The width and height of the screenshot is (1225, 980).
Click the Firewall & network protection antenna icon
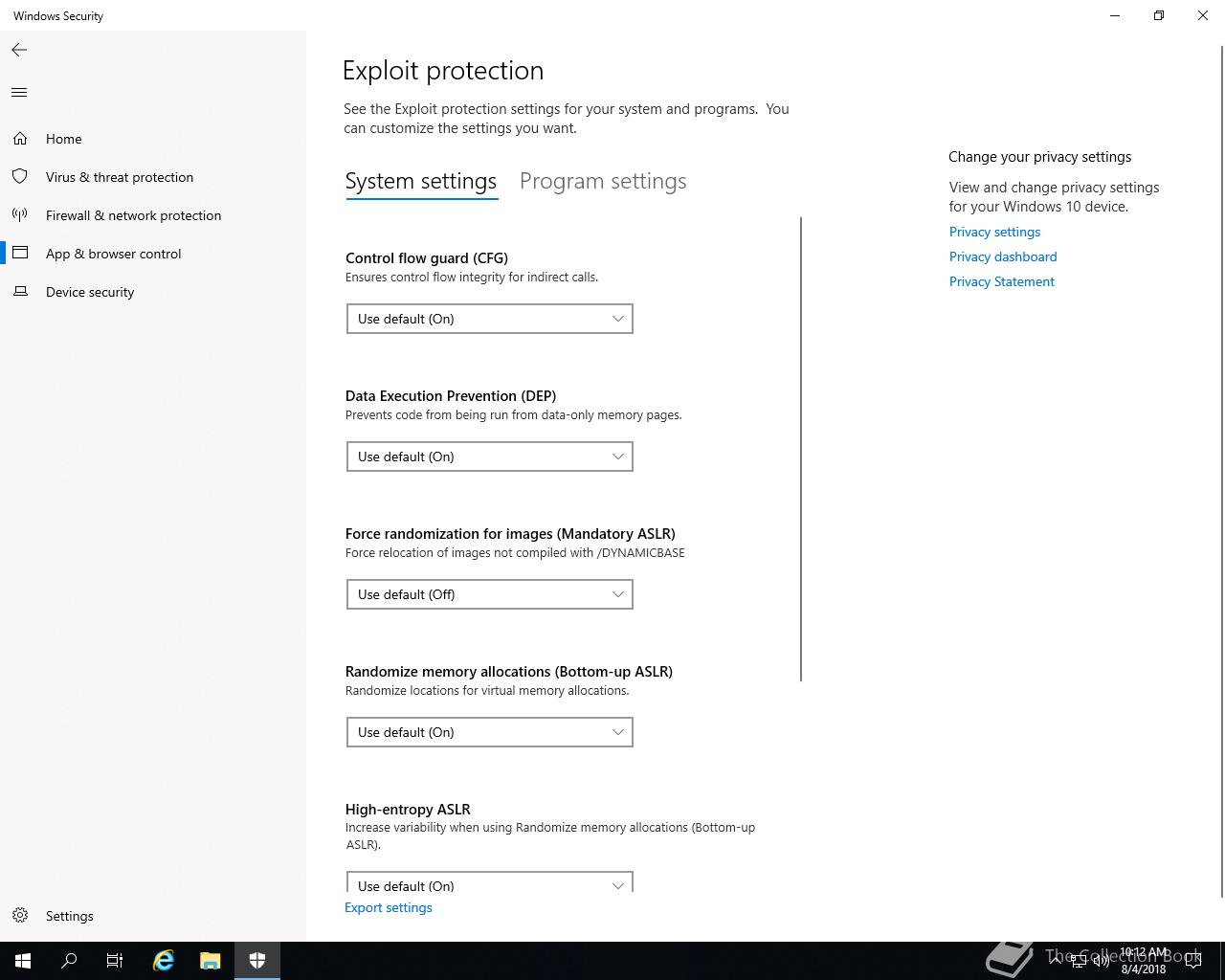(20, 215)
